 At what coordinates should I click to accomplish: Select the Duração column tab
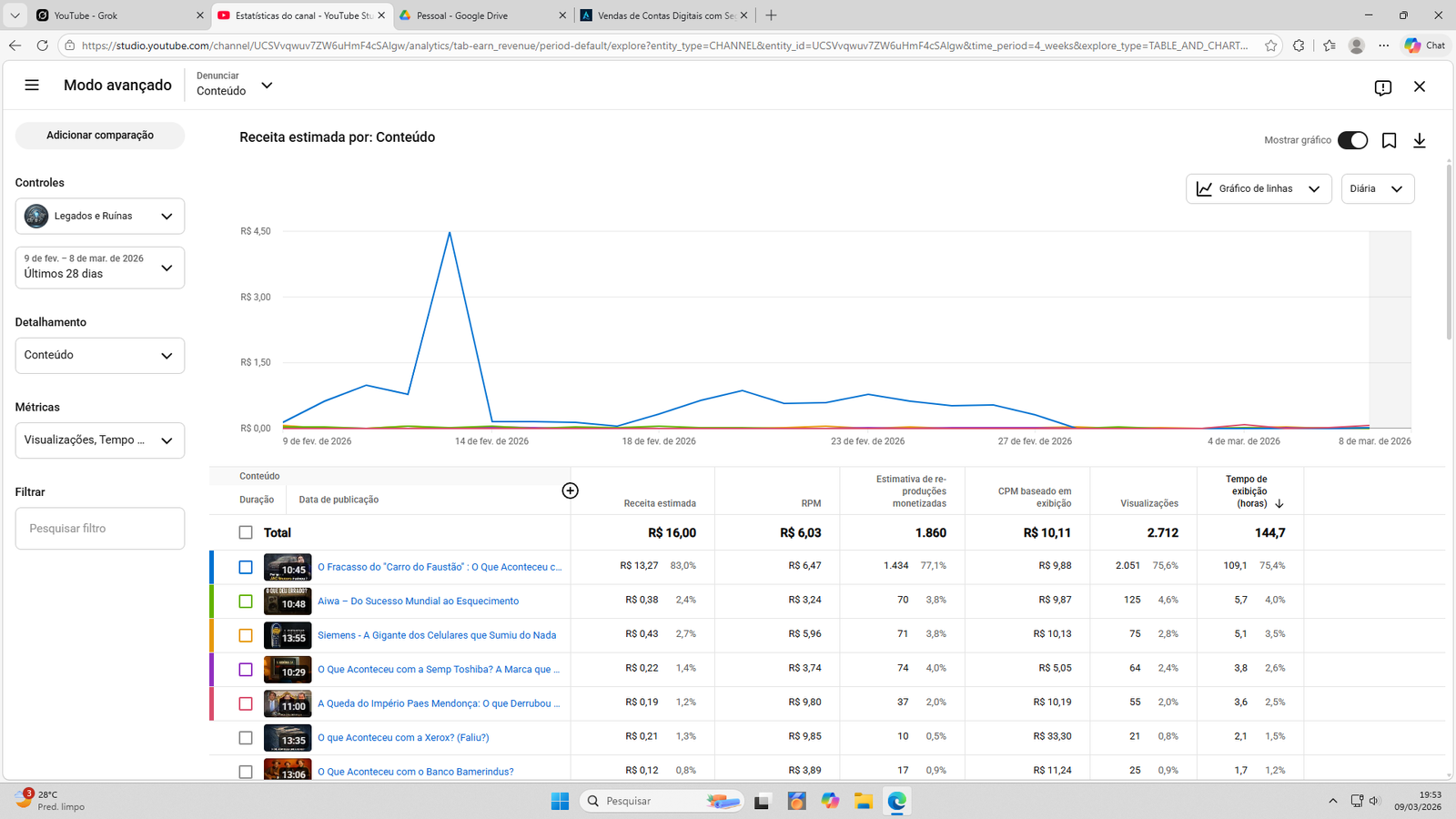coord(257,500)
